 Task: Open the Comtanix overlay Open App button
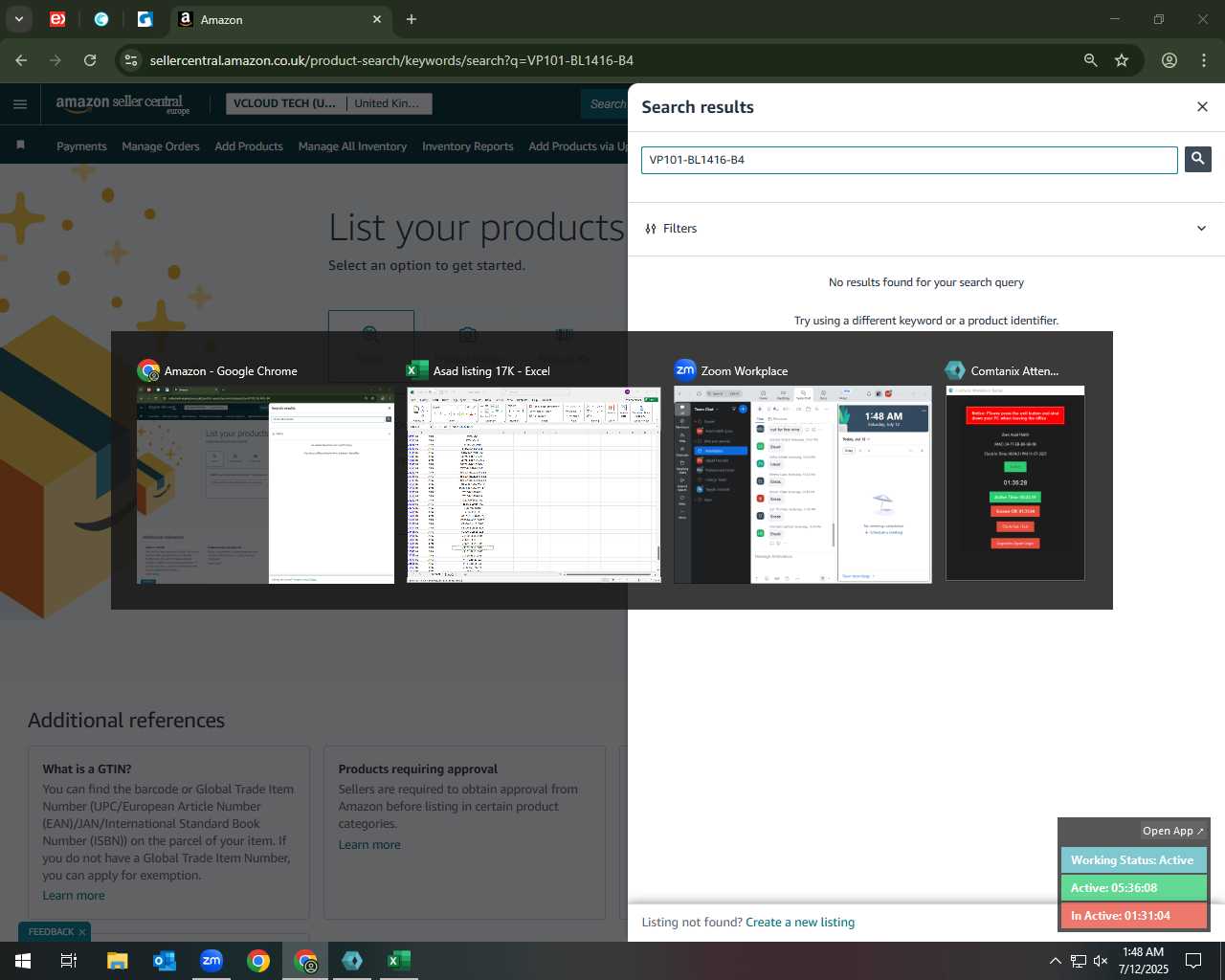[x=1173, y=831]
